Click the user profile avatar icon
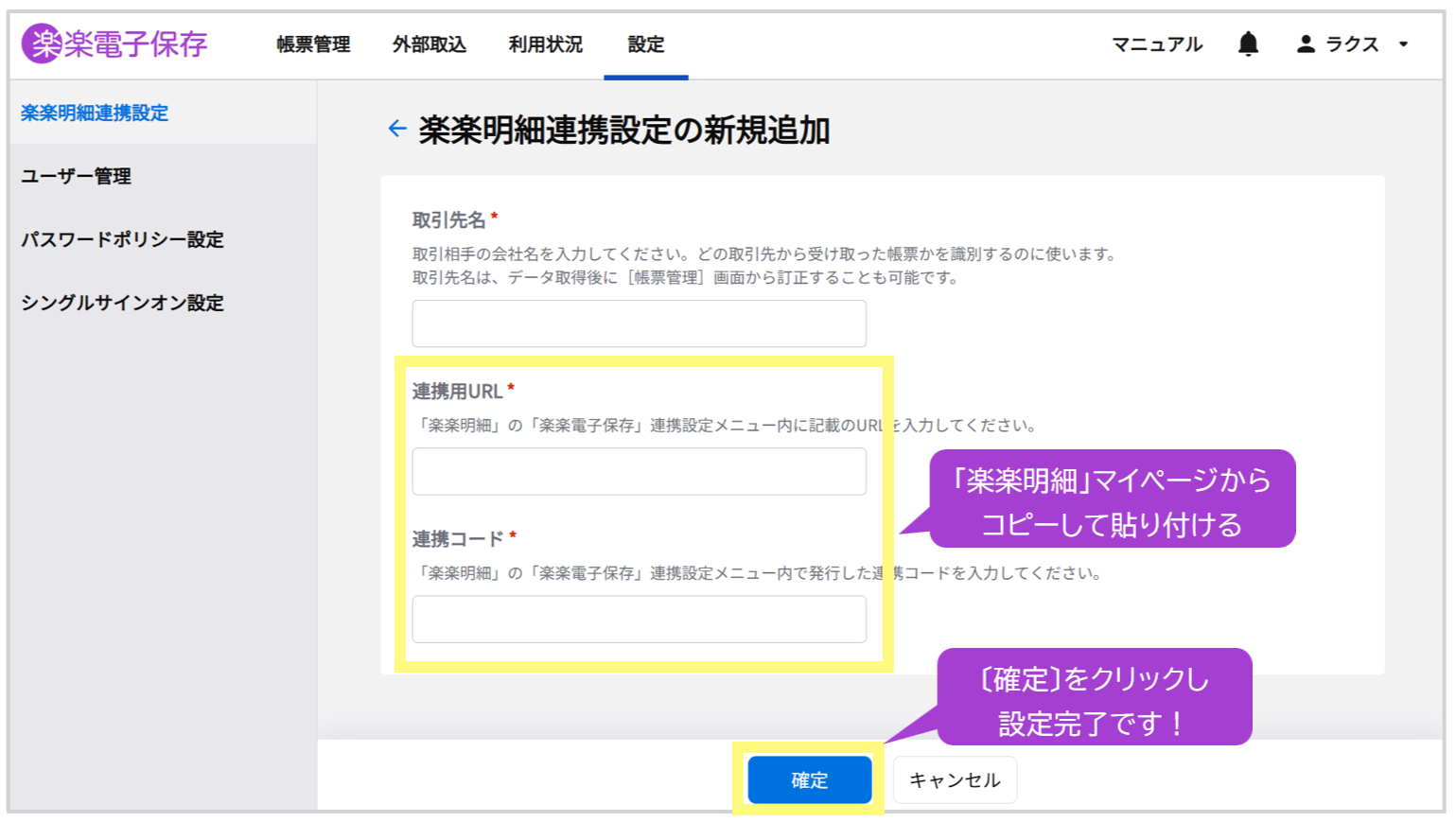Image resolution: width=1456 pixels, height=822 pixels. point(1306,44)
